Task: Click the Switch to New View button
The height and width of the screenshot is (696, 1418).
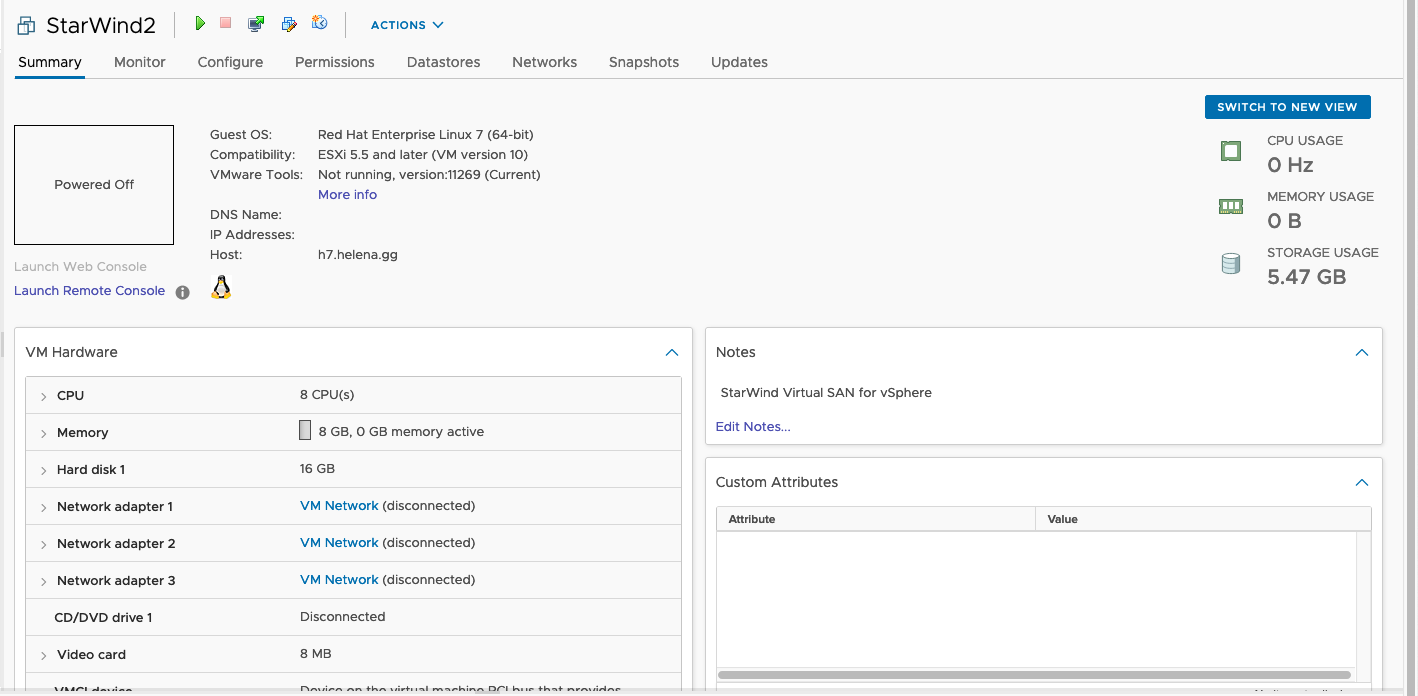Action: coord(1287,107)
